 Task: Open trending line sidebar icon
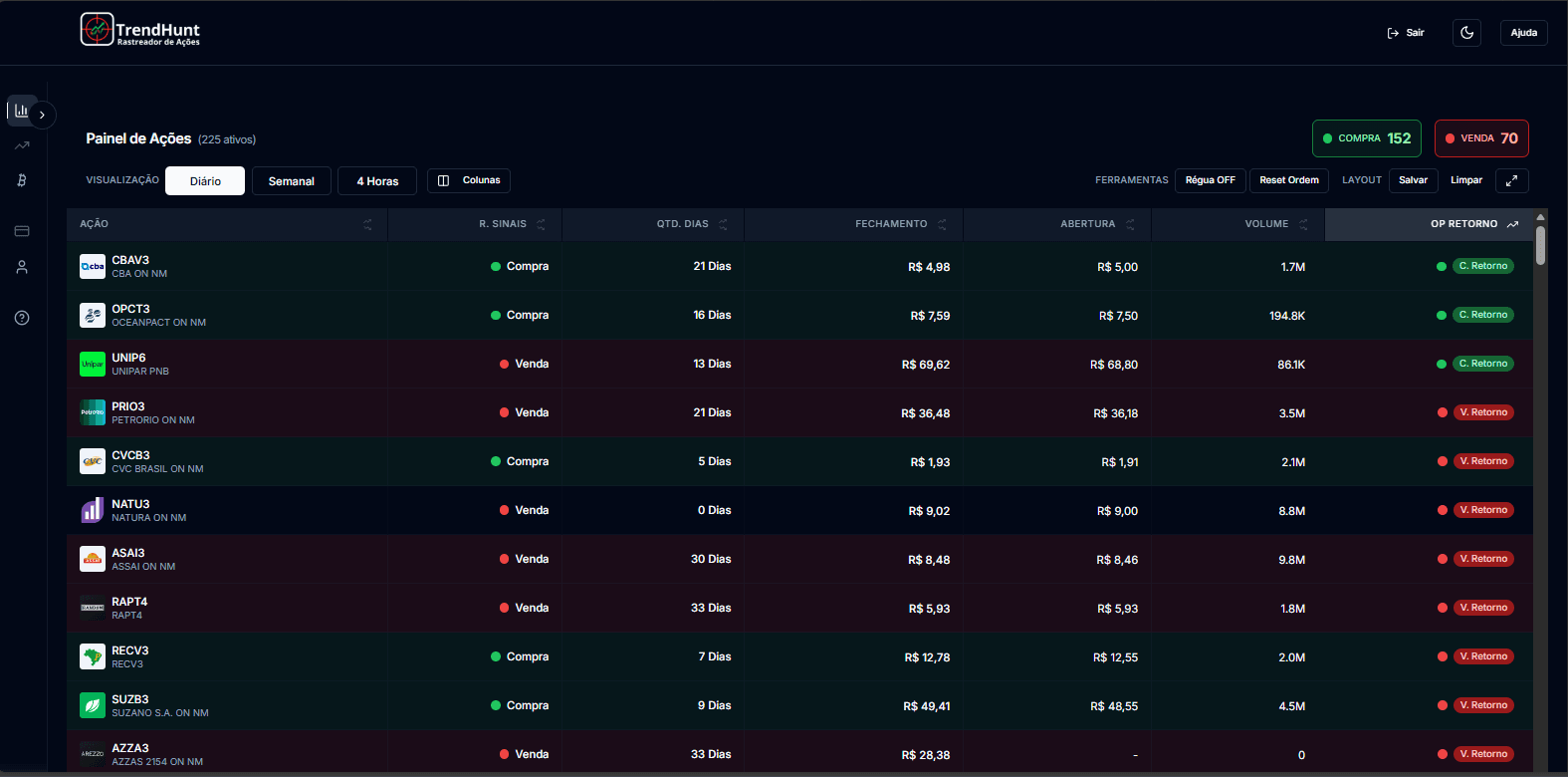coord(22,145)
